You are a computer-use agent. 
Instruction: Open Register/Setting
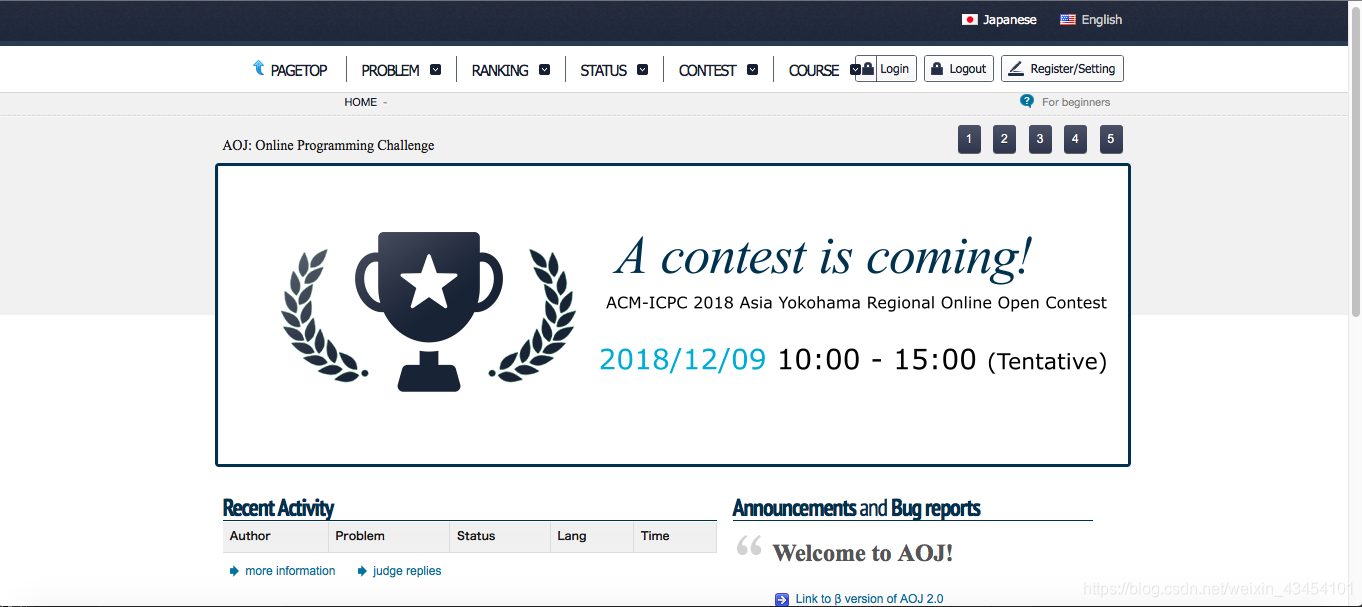pos(1063,69)
